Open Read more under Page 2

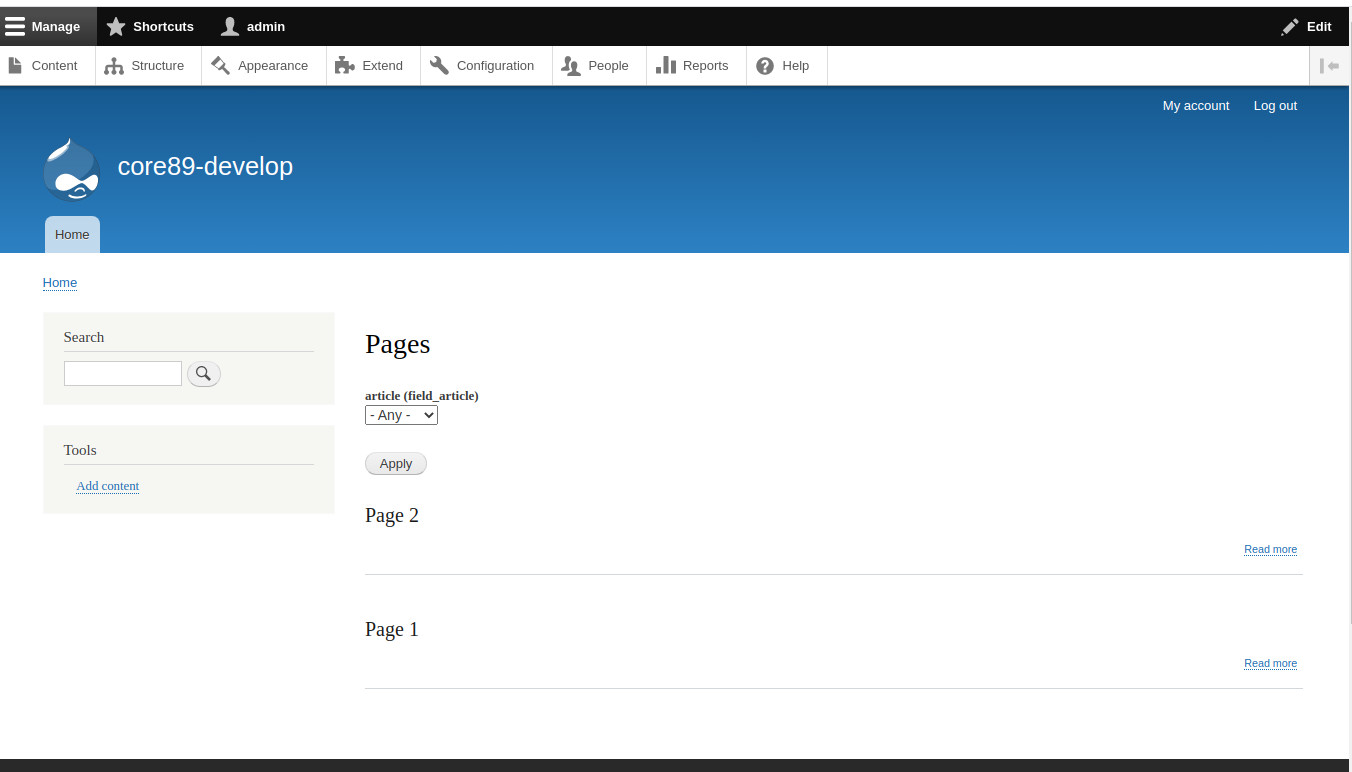tap(1270, 549)
